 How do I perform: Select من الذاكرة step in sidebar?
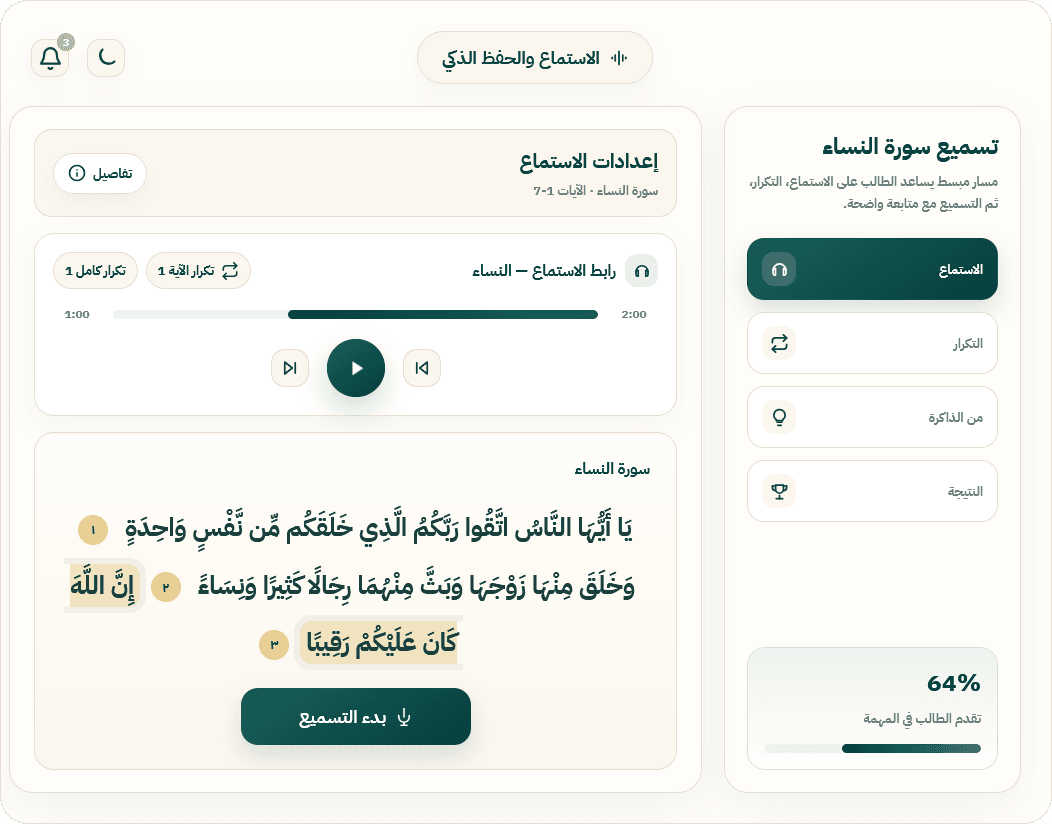pyautogui.click(x=872, y=417)
